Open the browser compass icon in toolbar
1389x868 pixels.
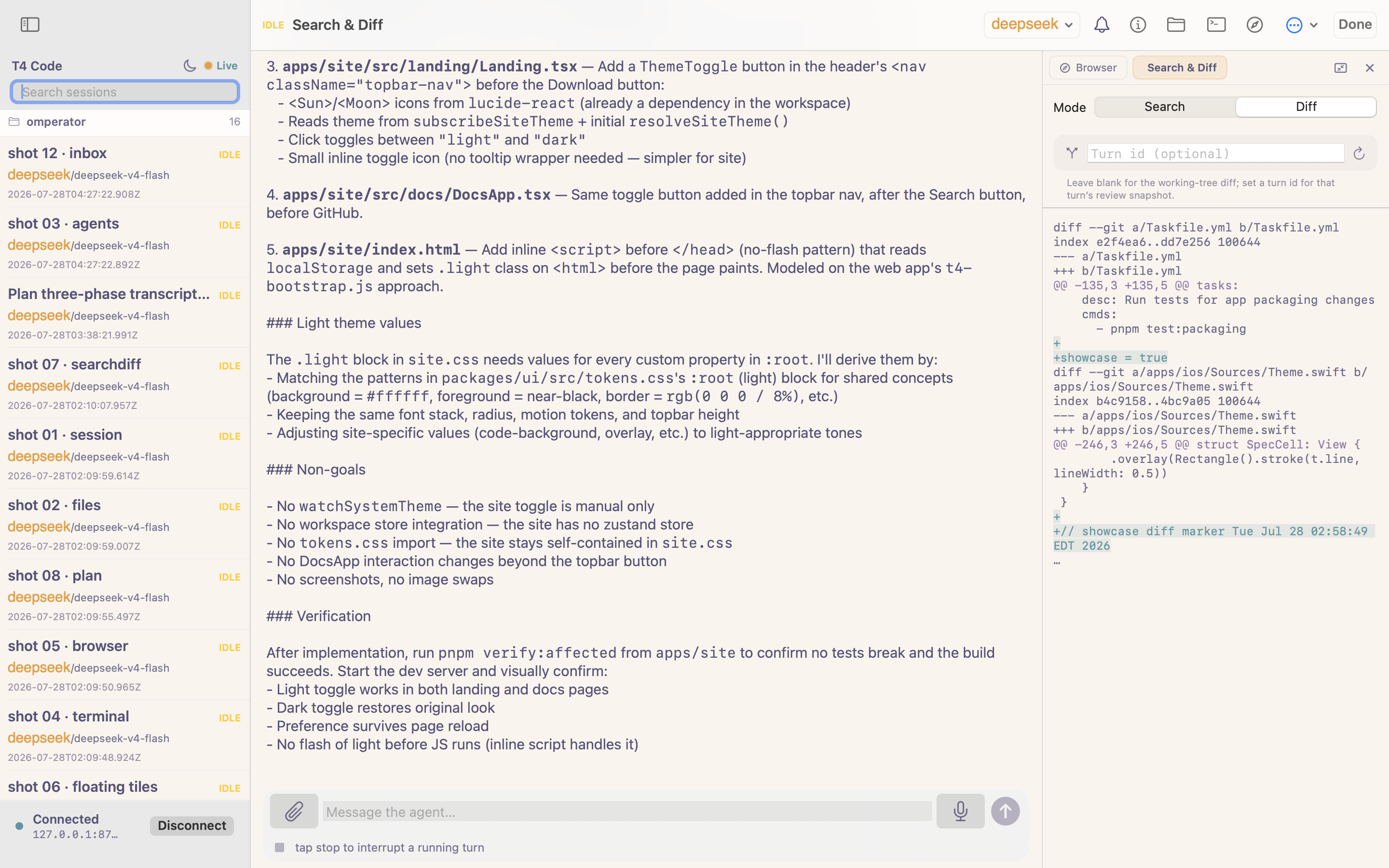(1255, 25)
